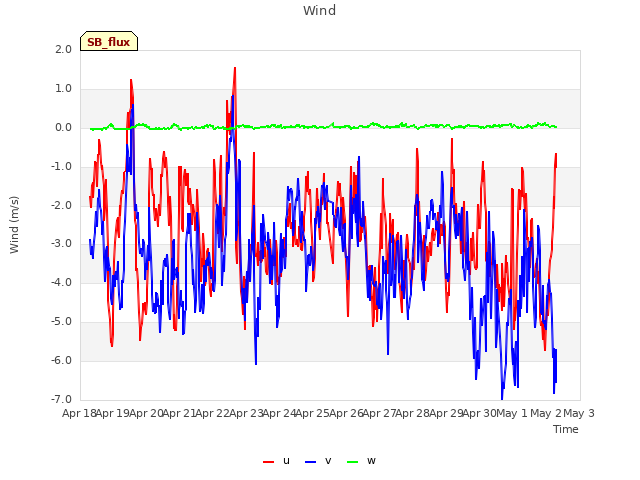Click the 'Apr 30' x-axis tick label
This screenshot has width=640, height=480.
(480, 413)
